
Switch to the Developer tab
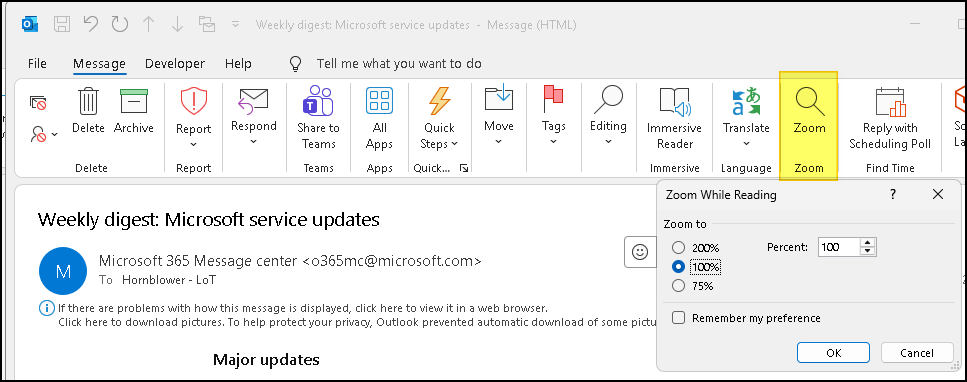tap(175, 64)
